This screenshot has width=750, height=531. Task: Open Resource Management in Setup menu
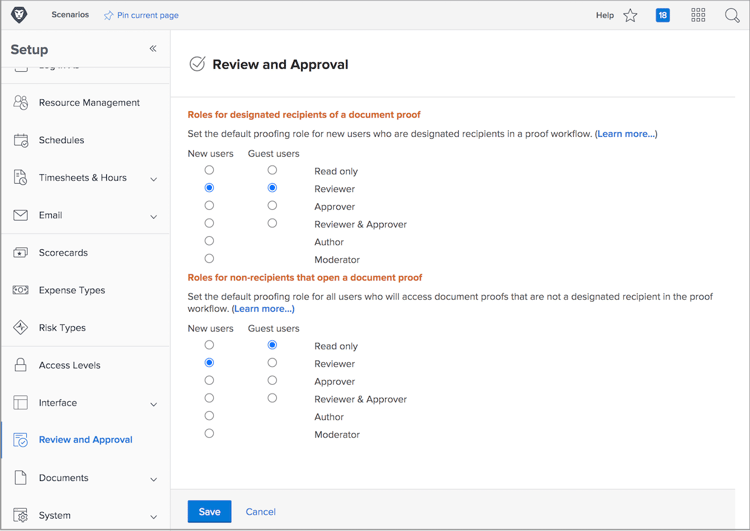(89, 103)
